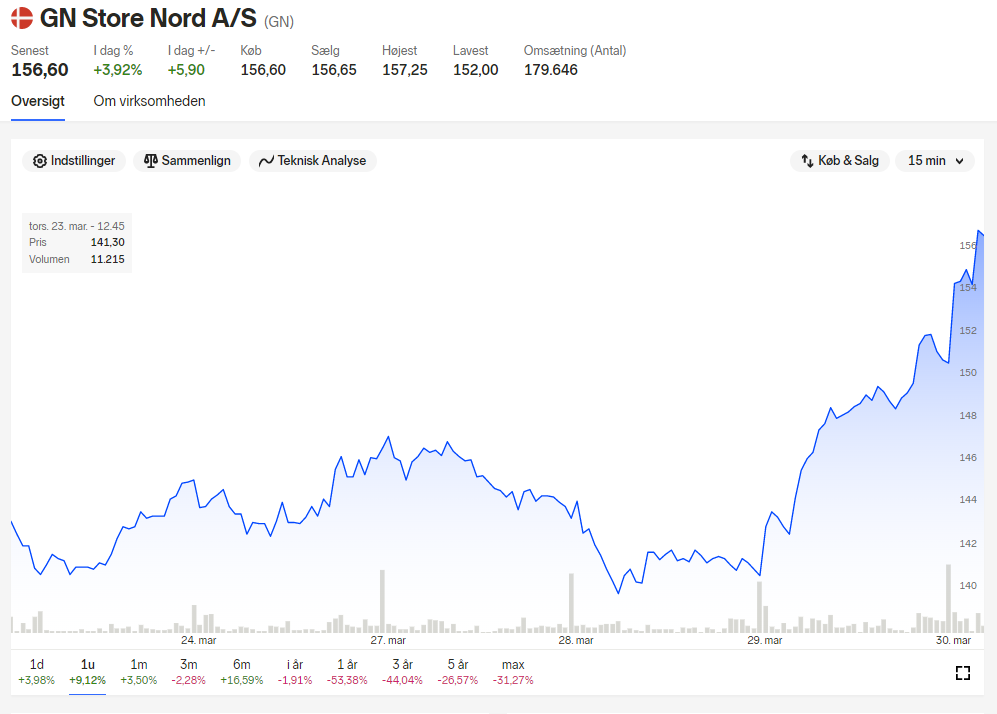
Task: Click the Indstillinger gear icon
Action: [39, 161]
